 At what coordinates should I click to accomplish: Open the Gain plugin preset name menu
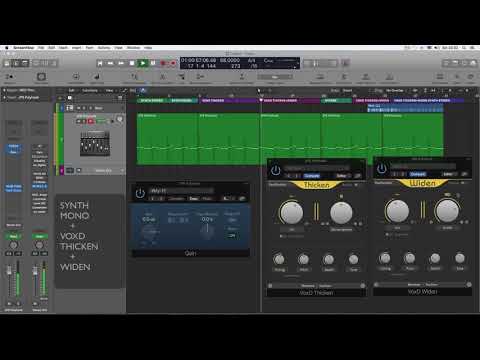[x=182, y=191]
